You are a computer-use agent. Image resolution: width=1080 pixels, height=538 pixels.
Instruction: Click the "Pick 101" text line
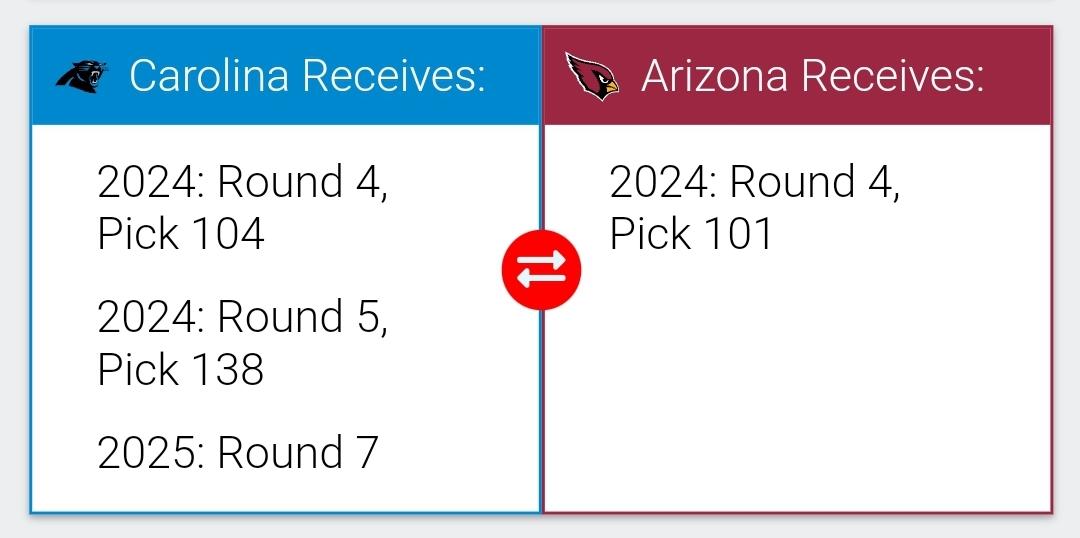(x=691, y=233)
